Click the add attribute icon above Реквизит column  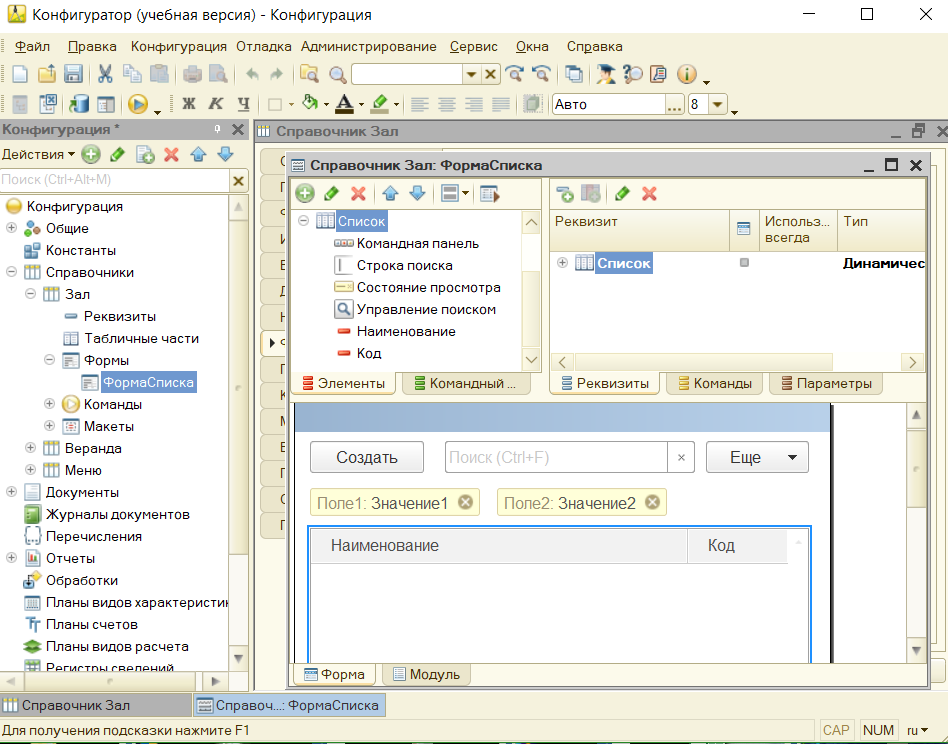pos(565,193)
